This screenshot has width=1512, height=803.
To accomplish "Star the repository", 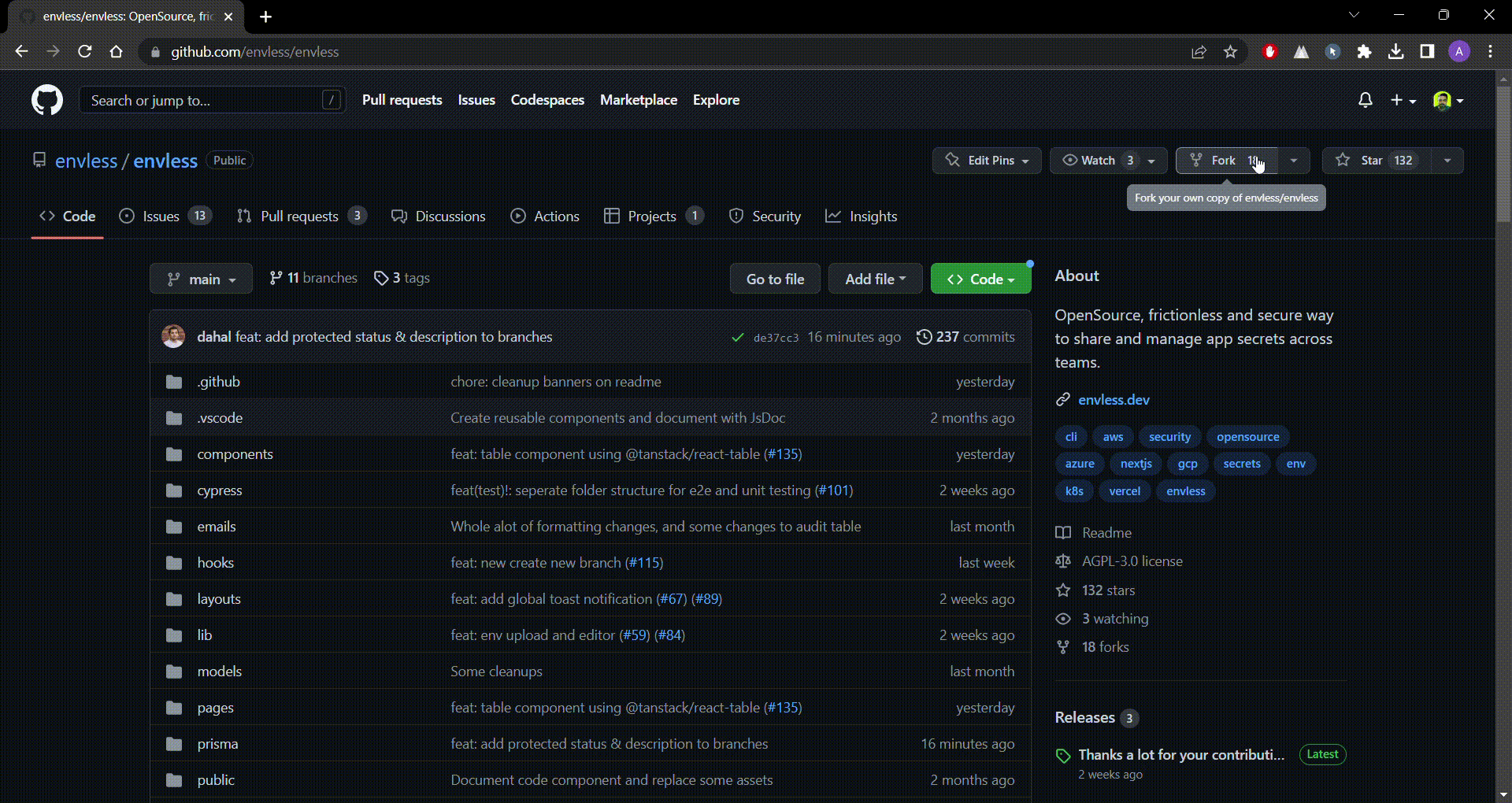I will (1377, 161).
